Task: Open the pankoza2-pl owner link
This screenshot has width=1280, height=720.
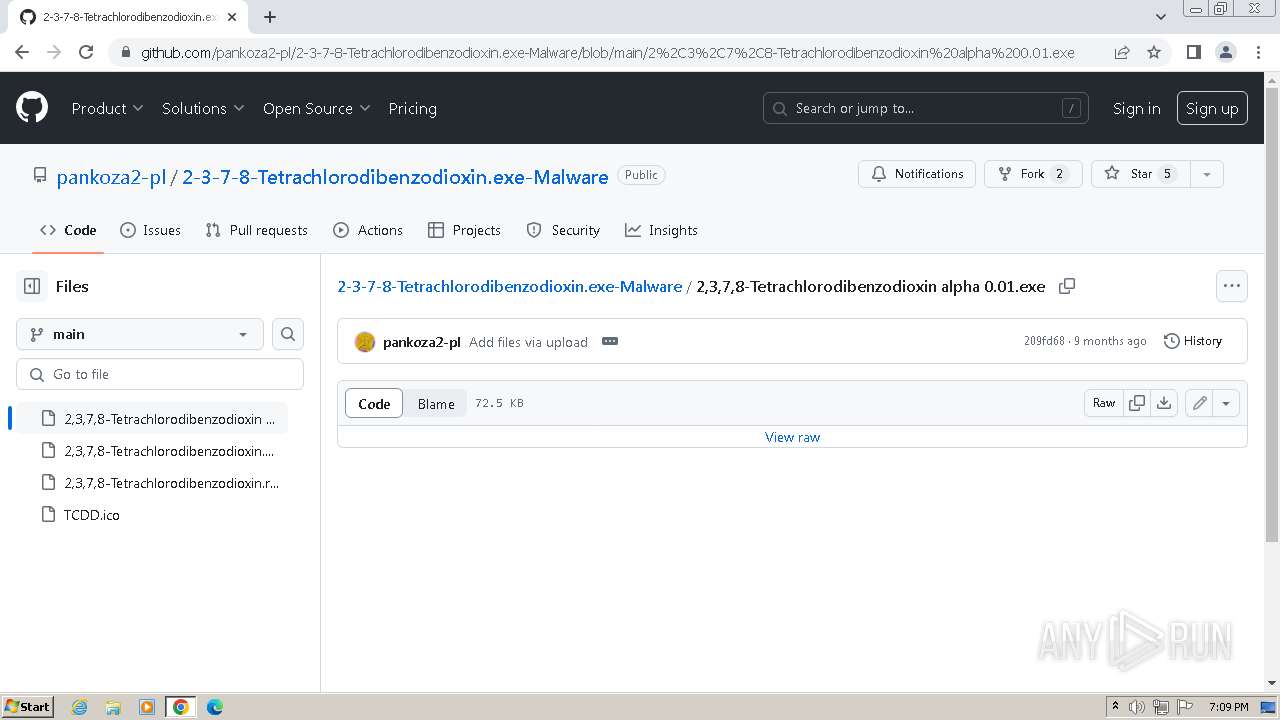Action: pyautogui.click(x=111, y=177)
